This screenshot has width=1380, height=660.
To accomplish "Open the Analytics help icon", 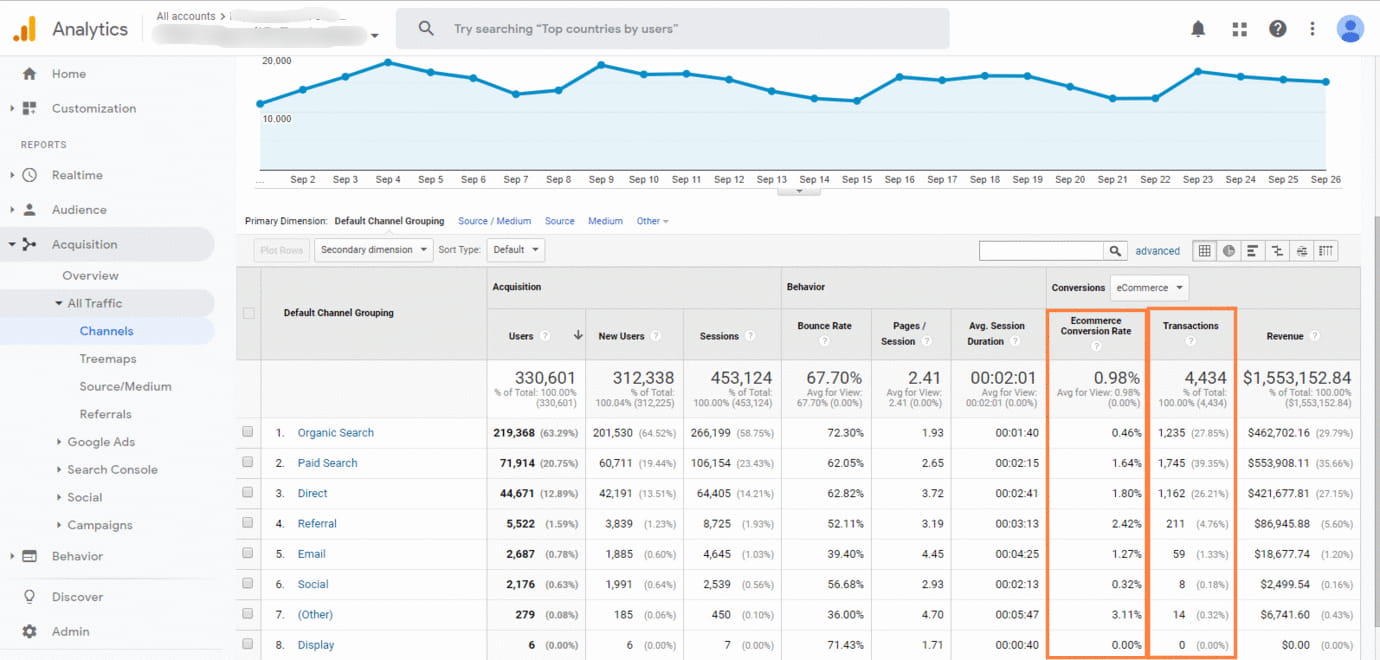I will tap(1277, 28).
